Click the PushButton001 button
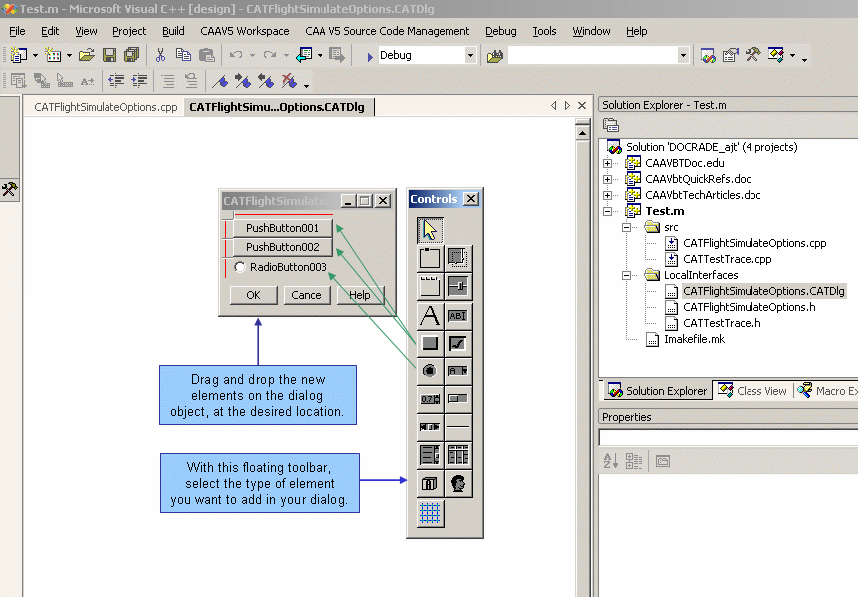 (x=282, y=228)
